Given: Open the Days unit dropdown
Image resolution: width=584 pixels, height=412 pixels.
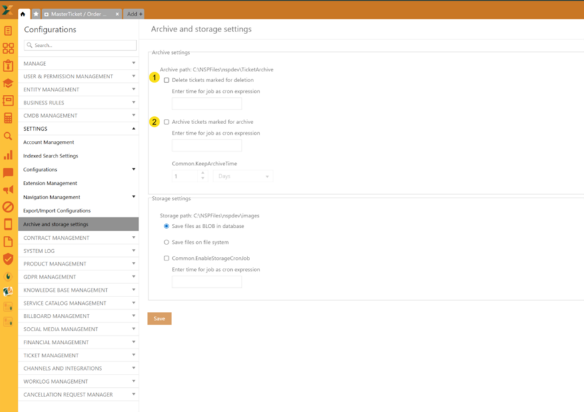Looking at the screenshot, I should pyautogui.click(x=243, y=176).
